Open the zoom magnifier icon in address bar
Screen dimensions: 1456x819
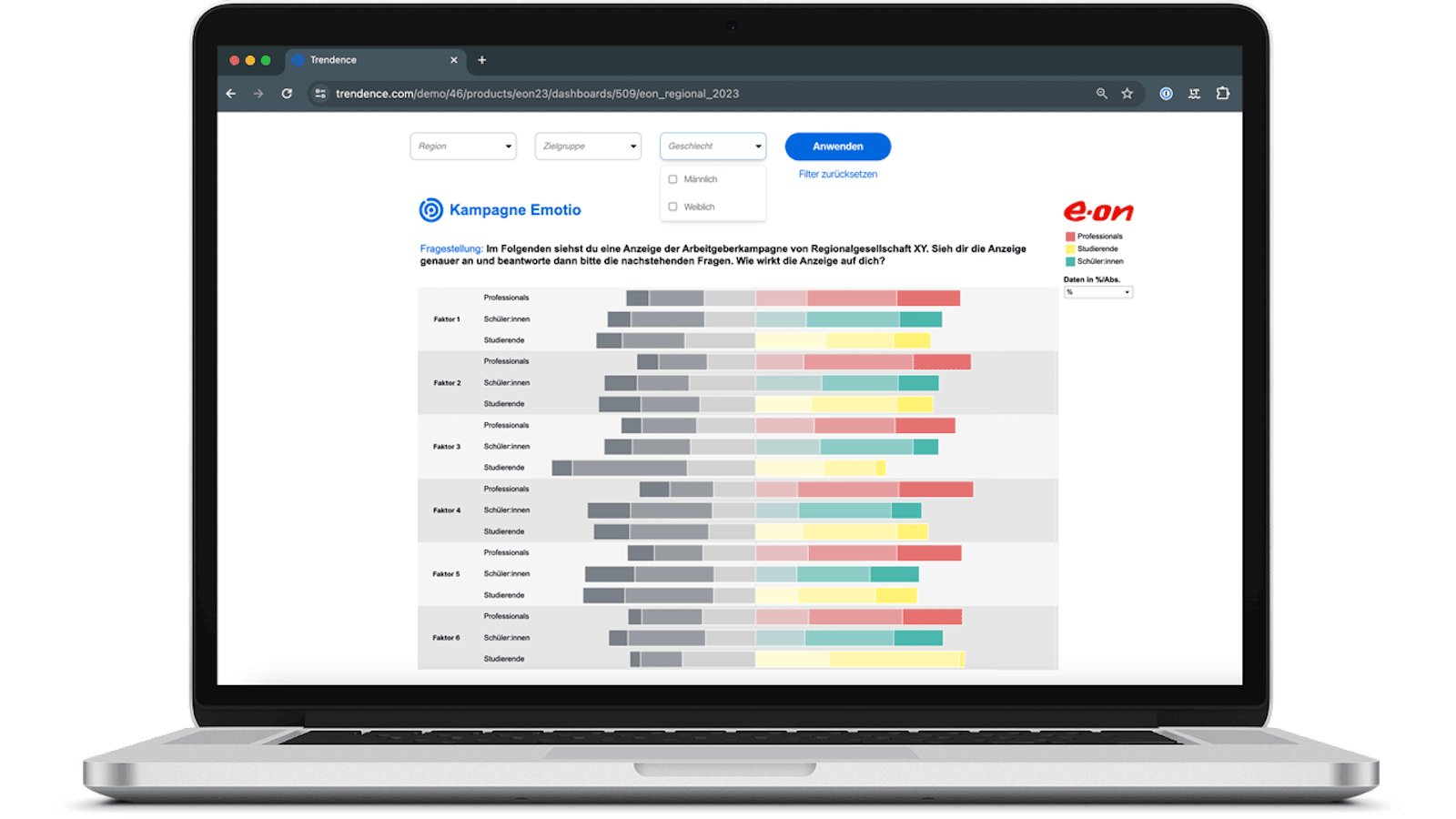click(x=1101, y=94)
